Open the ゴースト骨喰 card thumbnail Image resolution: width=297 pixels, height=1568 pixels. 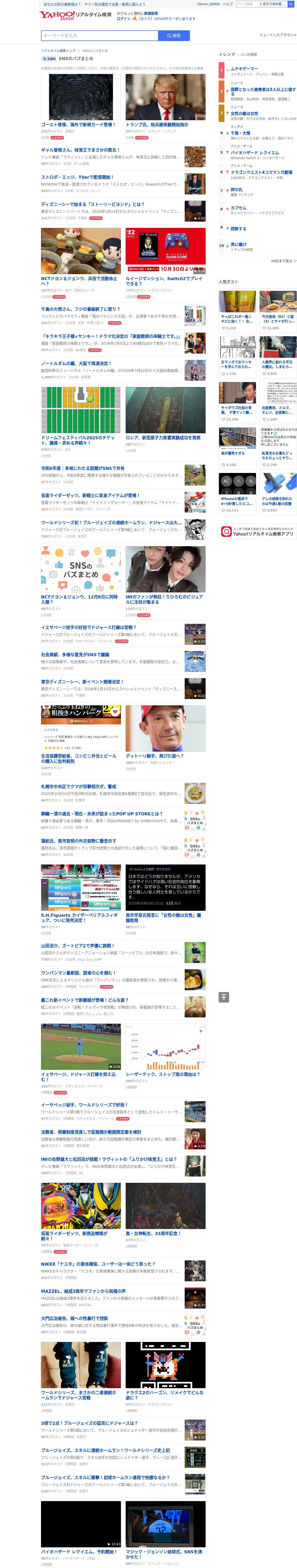[x=81, y=97]
